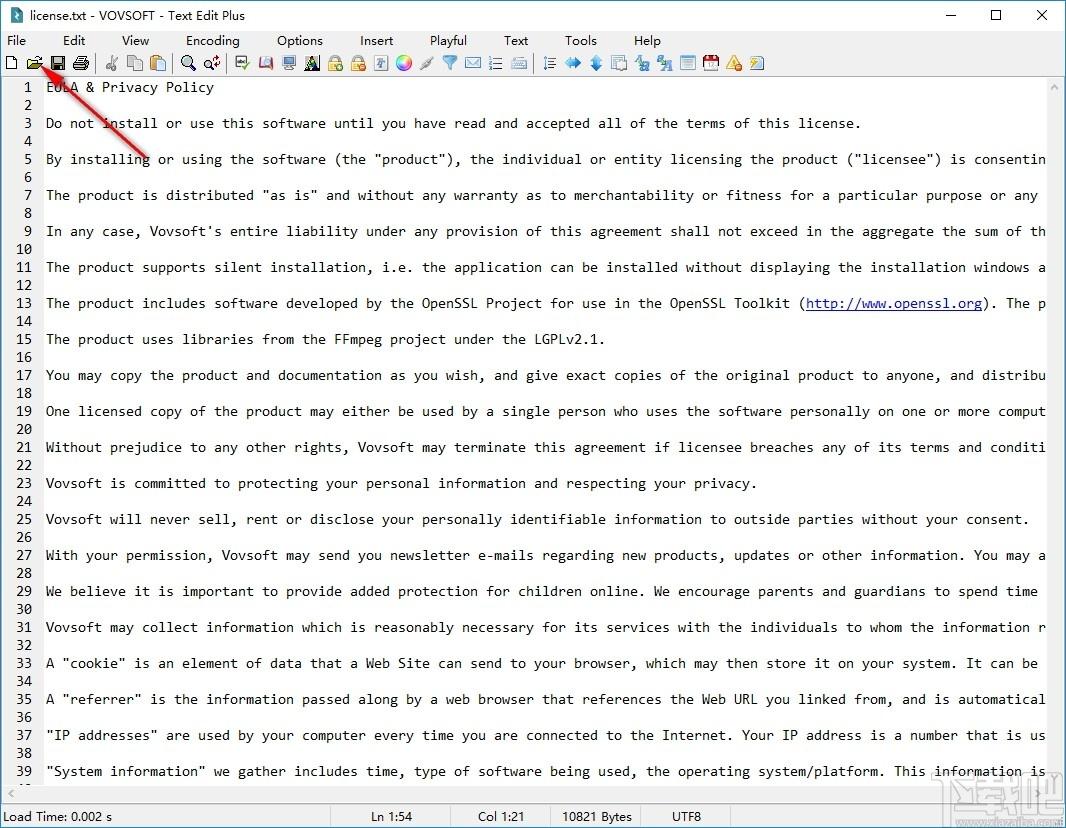The image size is (1066, 828).
Task: Click the picture with green checkmark icon
Action: [243, 63]
